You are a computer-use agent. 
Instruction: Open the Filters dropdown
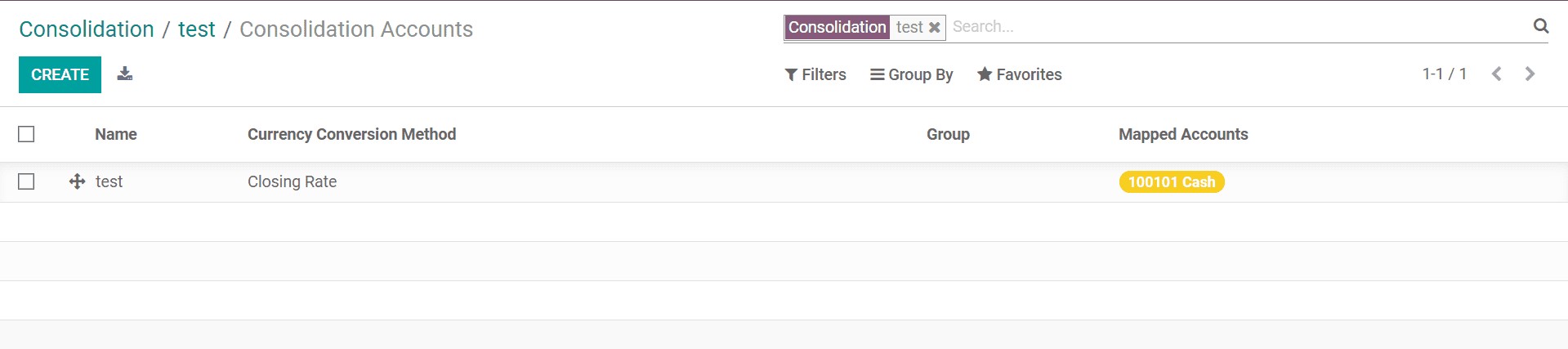(x=815, y=74)
